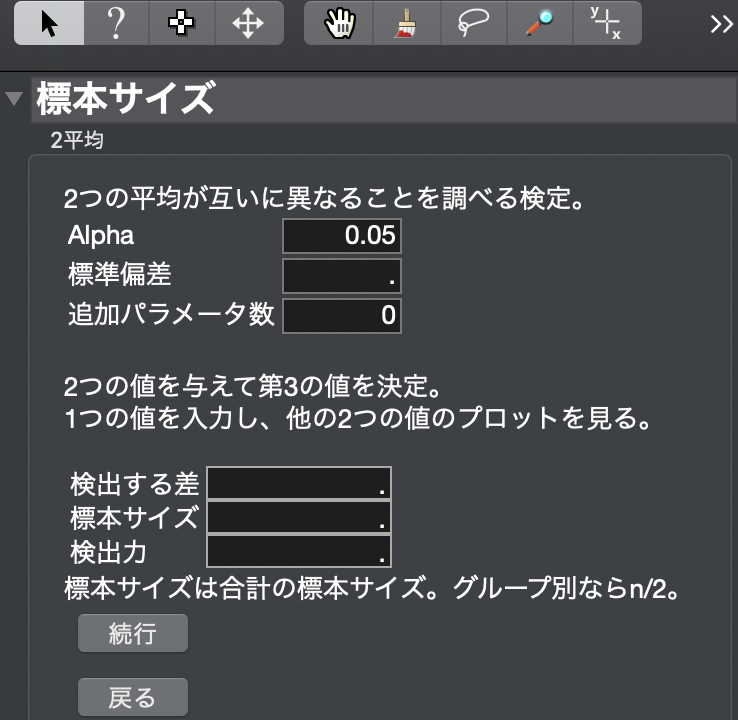The width and height of the screenshot is (738, 720).
Task: Click the 標準偏差 label text
Action: [x=120, y=274]
